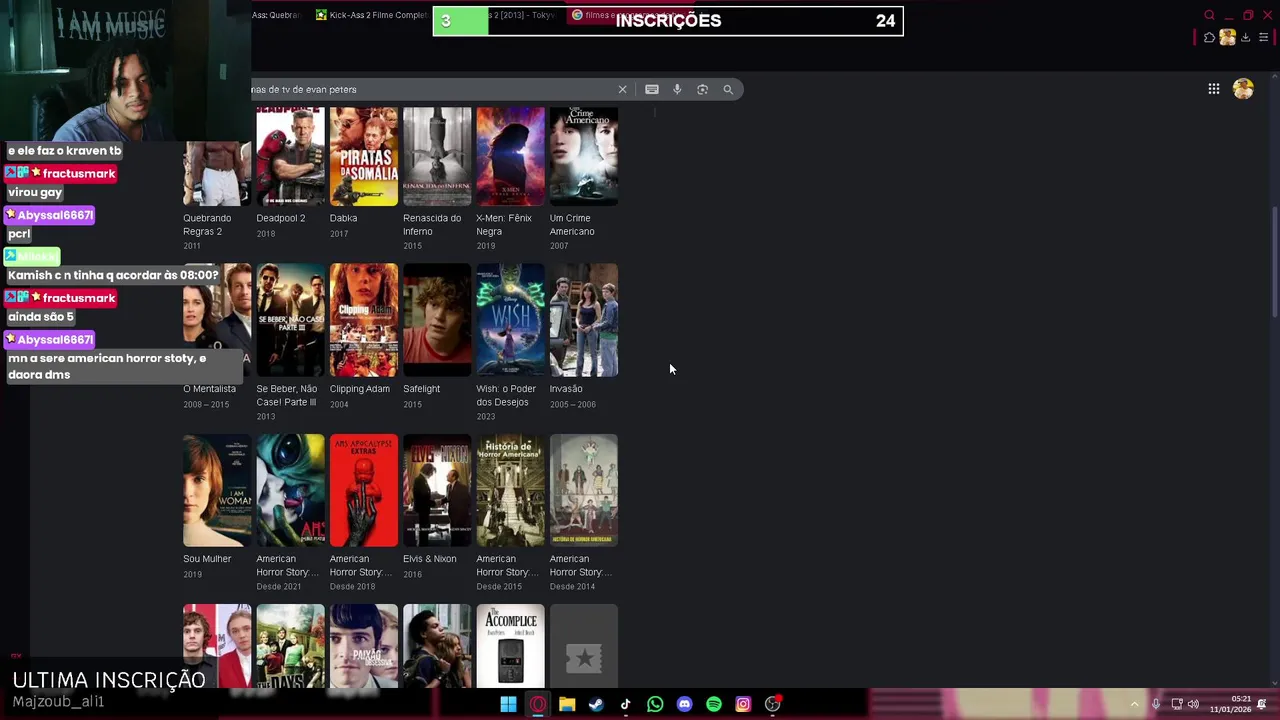Viewport: 1280px width, 720px height.
Task: Click the O Mentalista title link
Action: coord(209,389)
